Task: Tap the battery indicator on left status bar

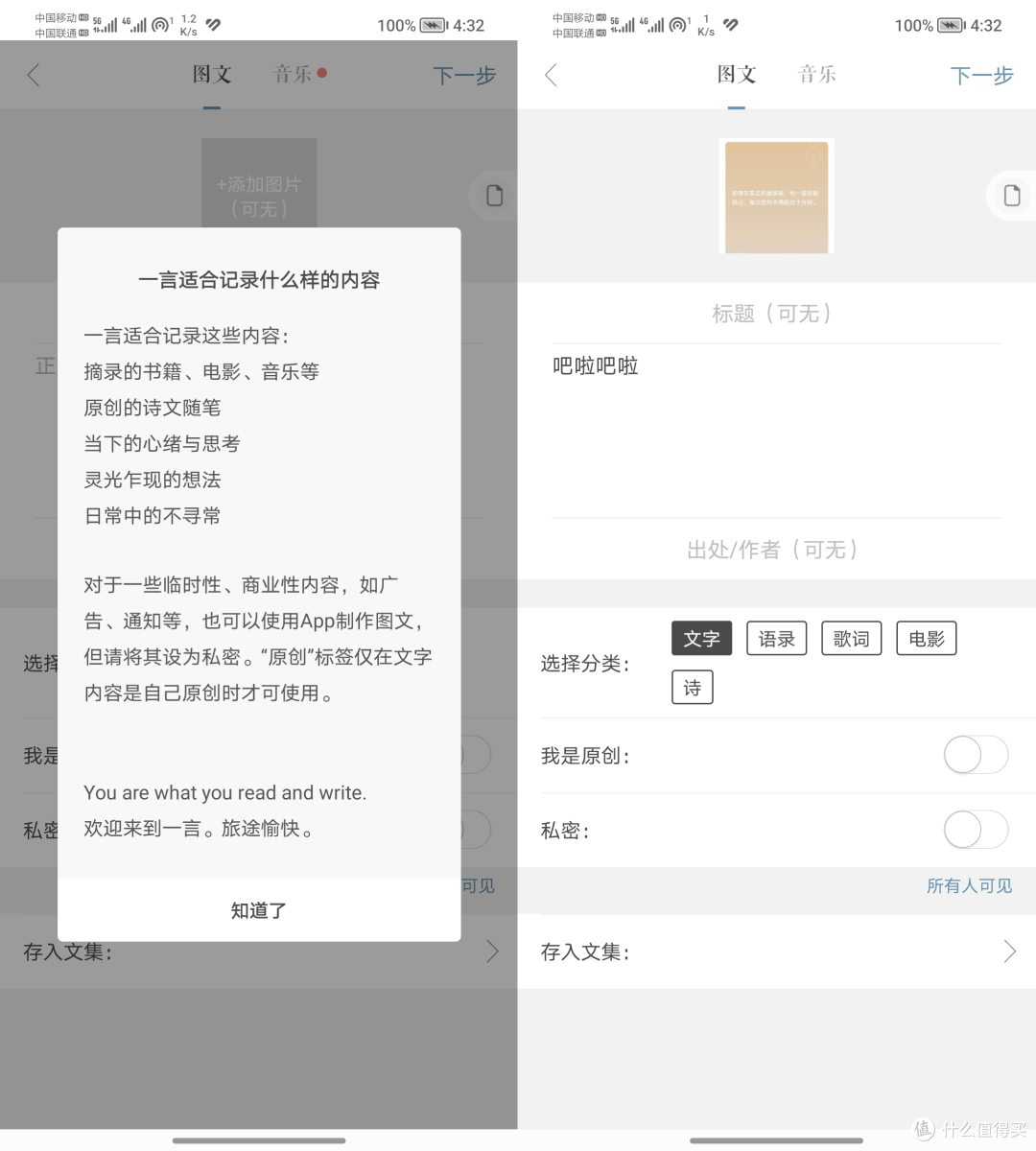Action: (435, 26)
